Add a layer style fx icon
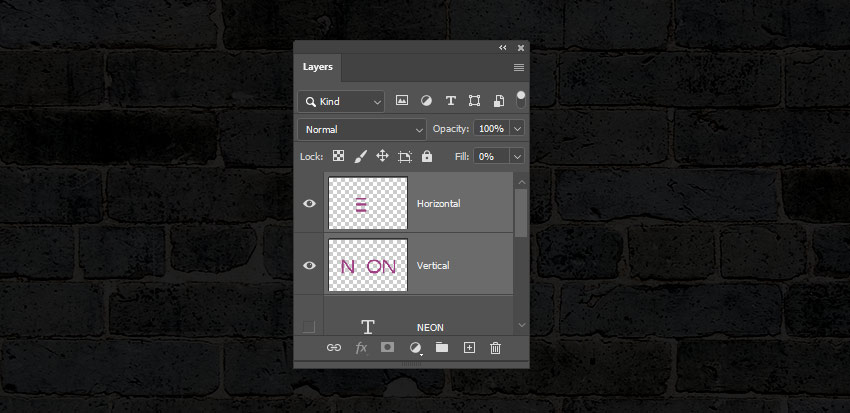Viewport: 850px width, 413px height. (x=361, y=348)
